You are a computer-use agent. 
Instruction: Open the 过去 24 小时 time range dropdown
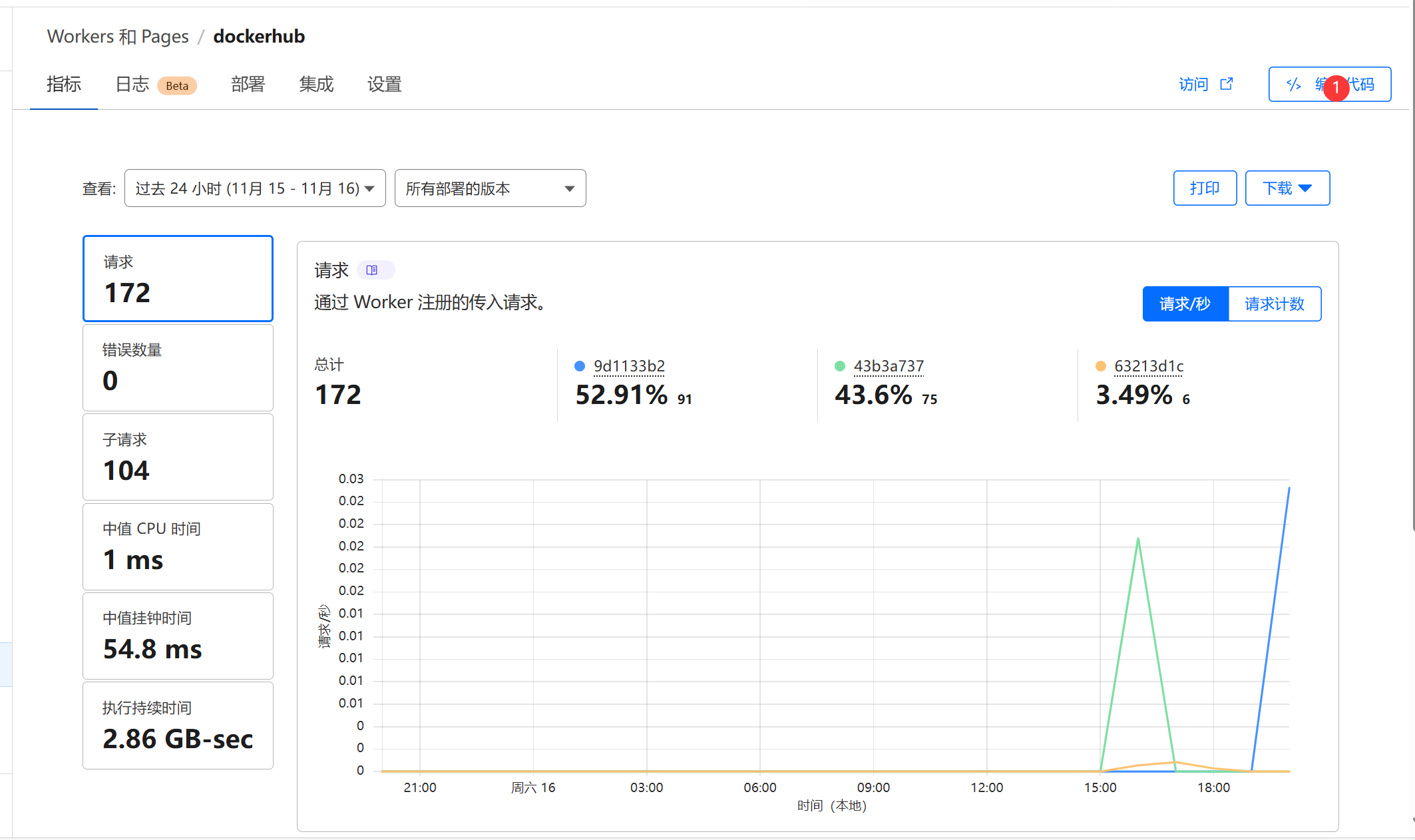pos(255,188)
